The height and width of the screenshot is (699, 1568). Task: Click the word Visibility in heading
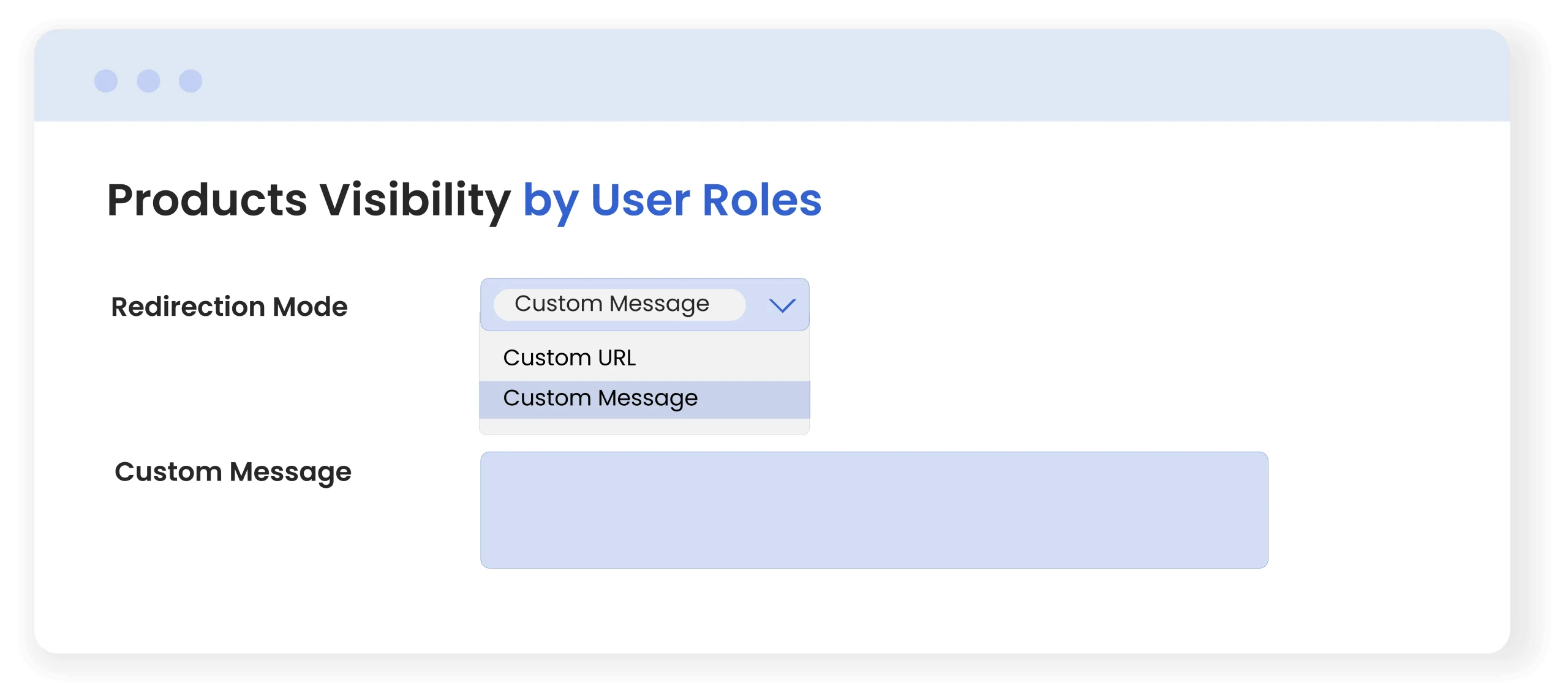coord(415,200)
